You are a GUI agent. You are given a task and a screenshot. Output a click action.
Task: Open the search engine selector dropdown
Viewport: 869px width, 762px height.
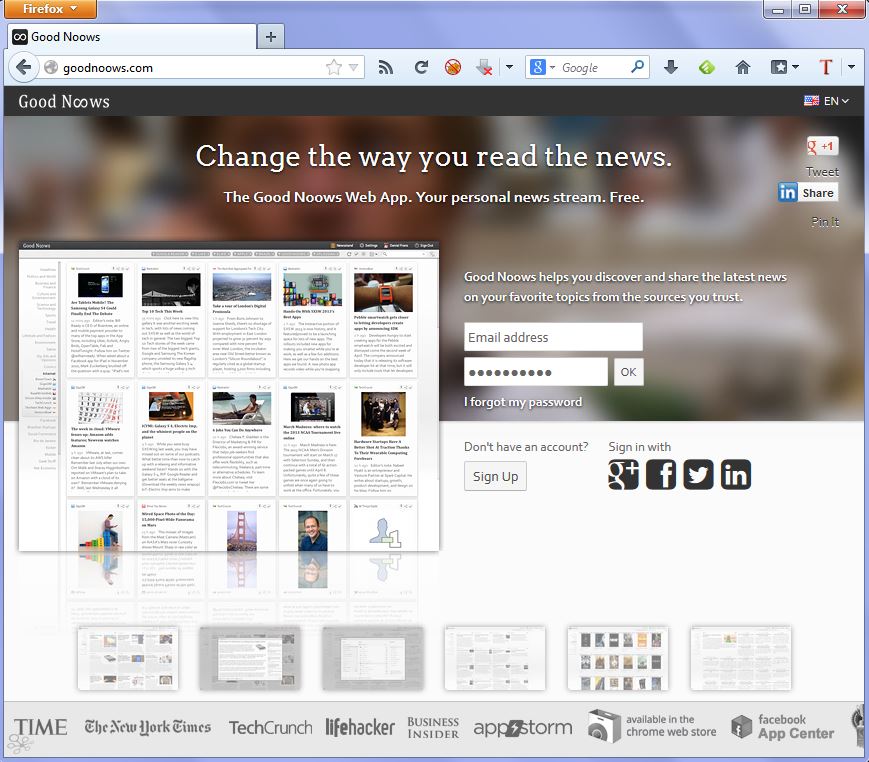[x=542, y=68]
